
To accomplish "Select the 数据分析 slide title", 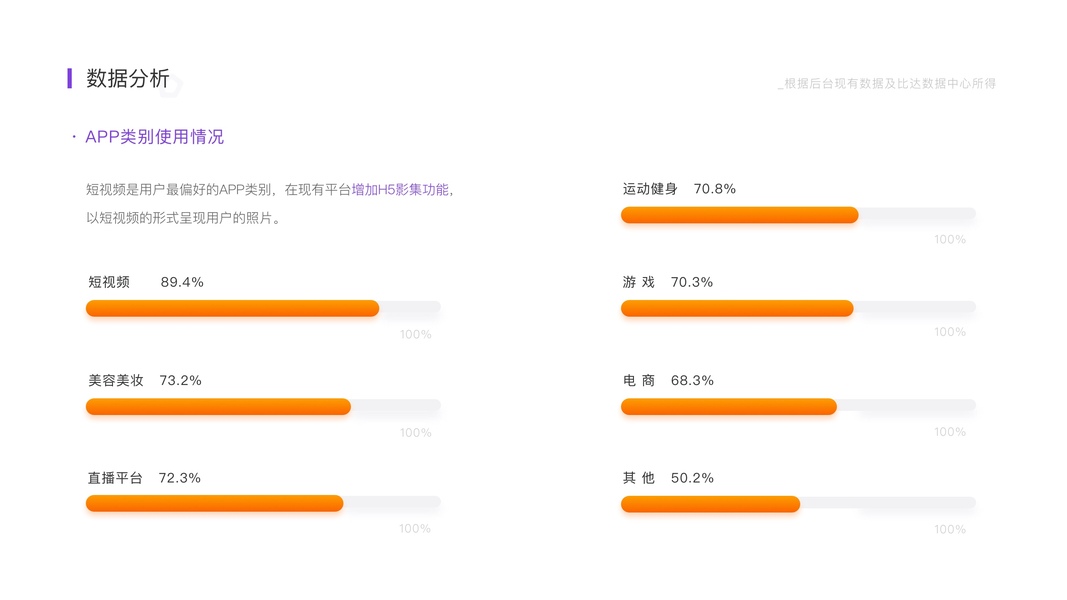I will tap(128, 79).
